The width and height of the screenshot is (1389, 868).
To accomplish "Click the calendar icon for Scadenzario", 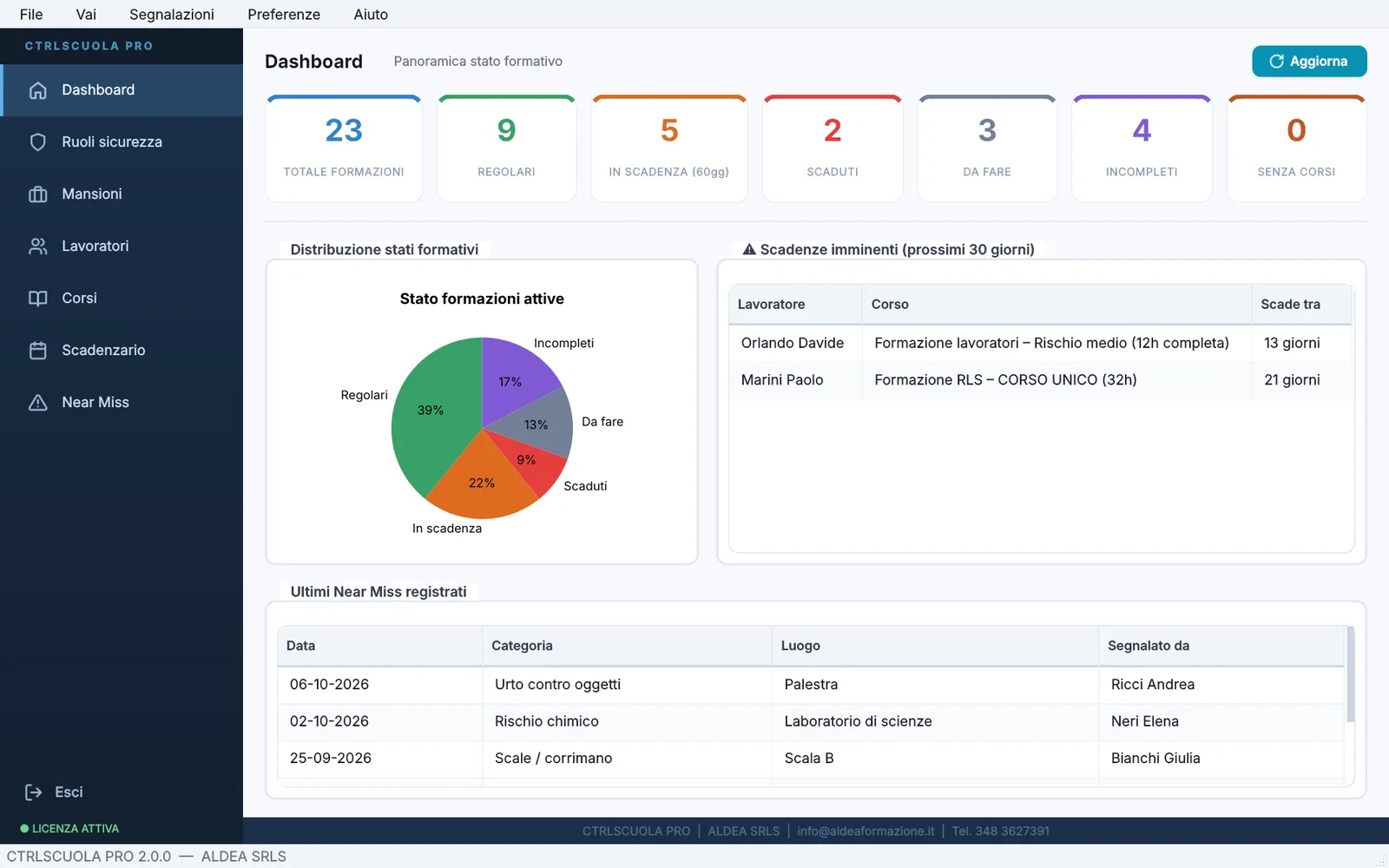I will tap(37, 351).
